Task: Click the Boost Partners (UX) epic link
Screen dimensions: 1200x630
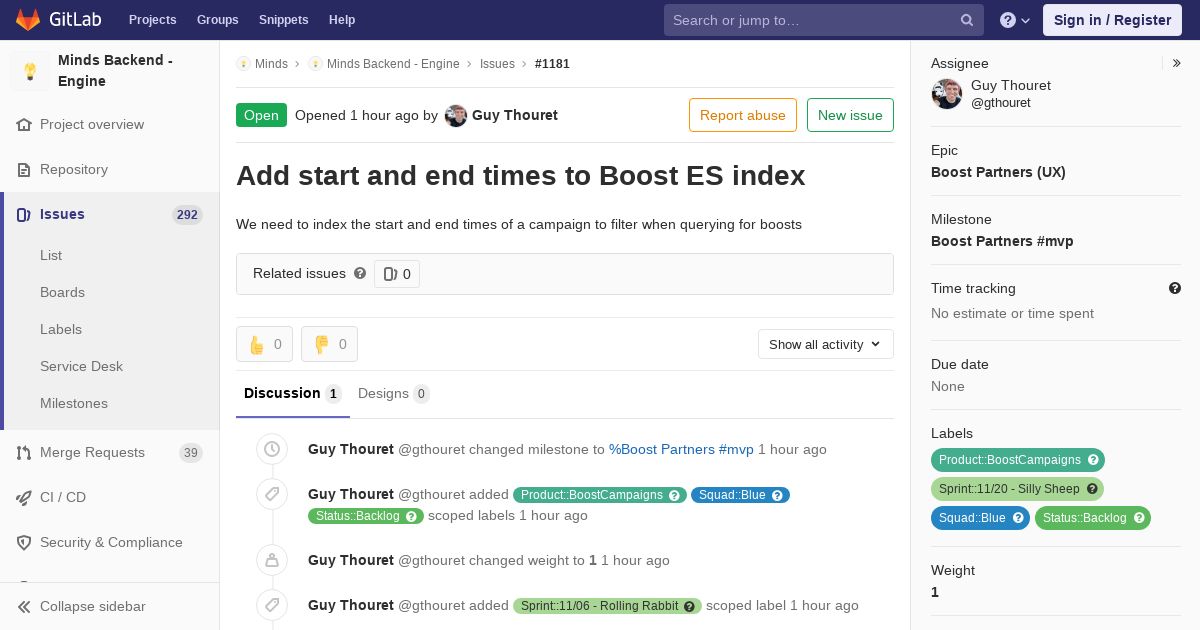Action: 998,172
